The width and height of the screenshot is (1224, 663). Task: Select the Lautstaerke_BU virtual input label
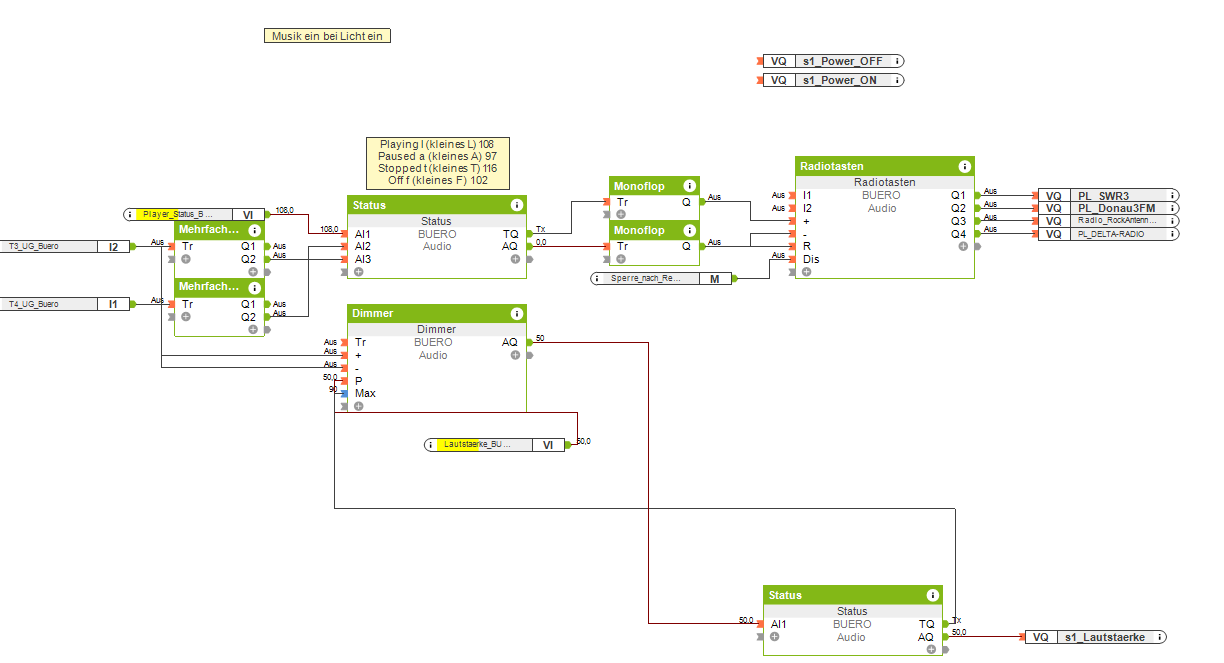478,445
